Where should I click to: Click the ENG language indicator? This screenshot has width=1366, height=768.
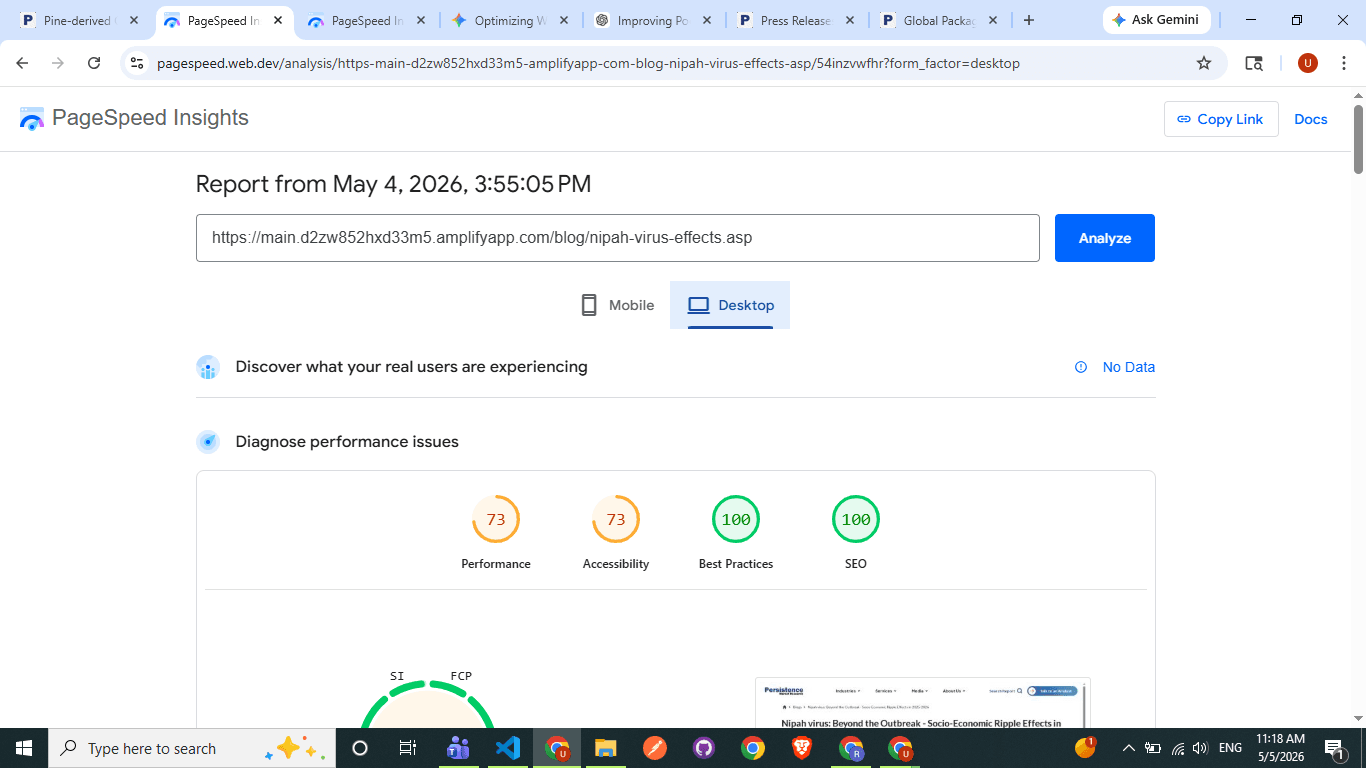(x=1230, y=748)
